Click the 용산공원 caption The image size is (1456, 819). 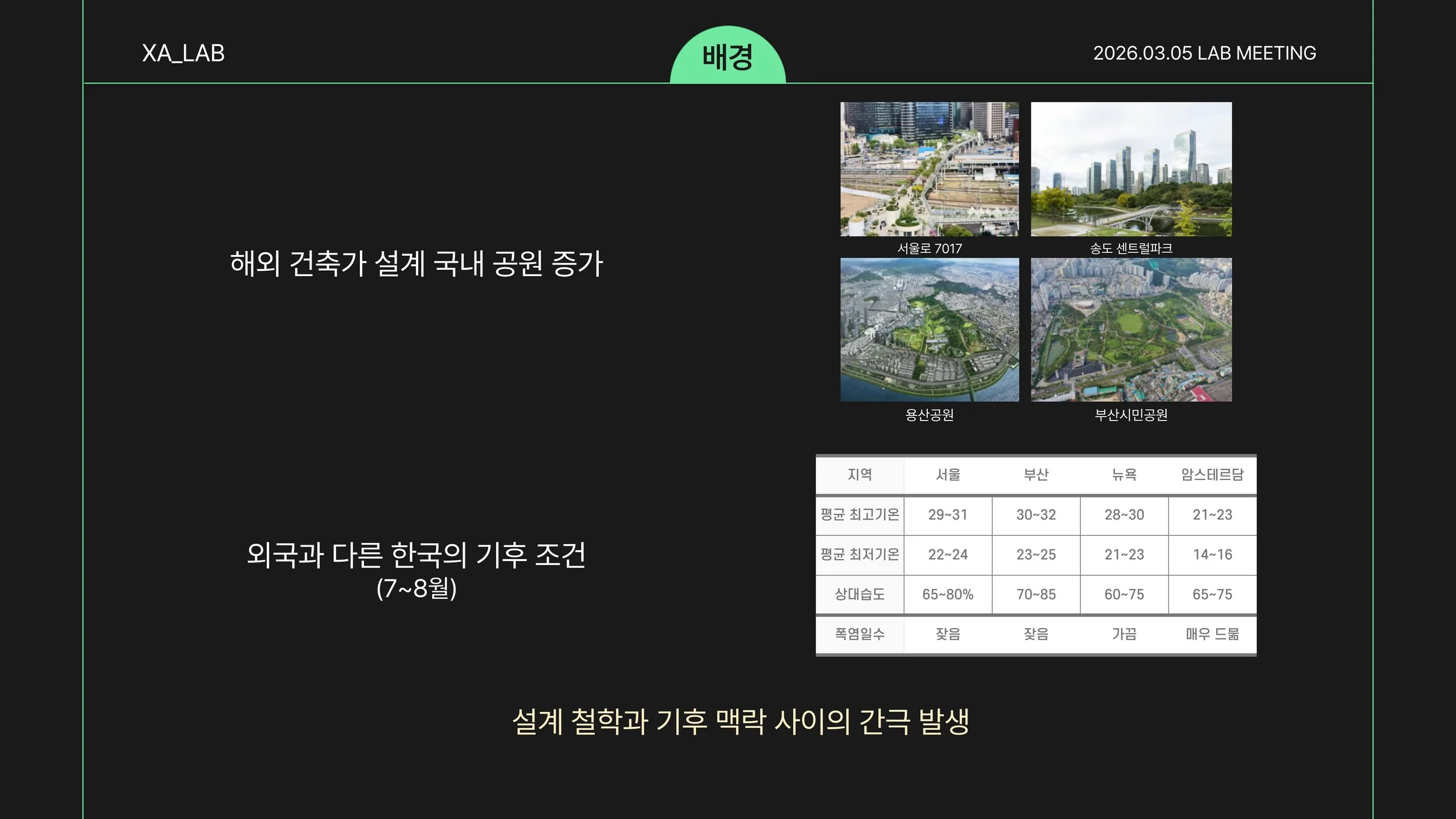pyautogui.click(x=930, y=415)
